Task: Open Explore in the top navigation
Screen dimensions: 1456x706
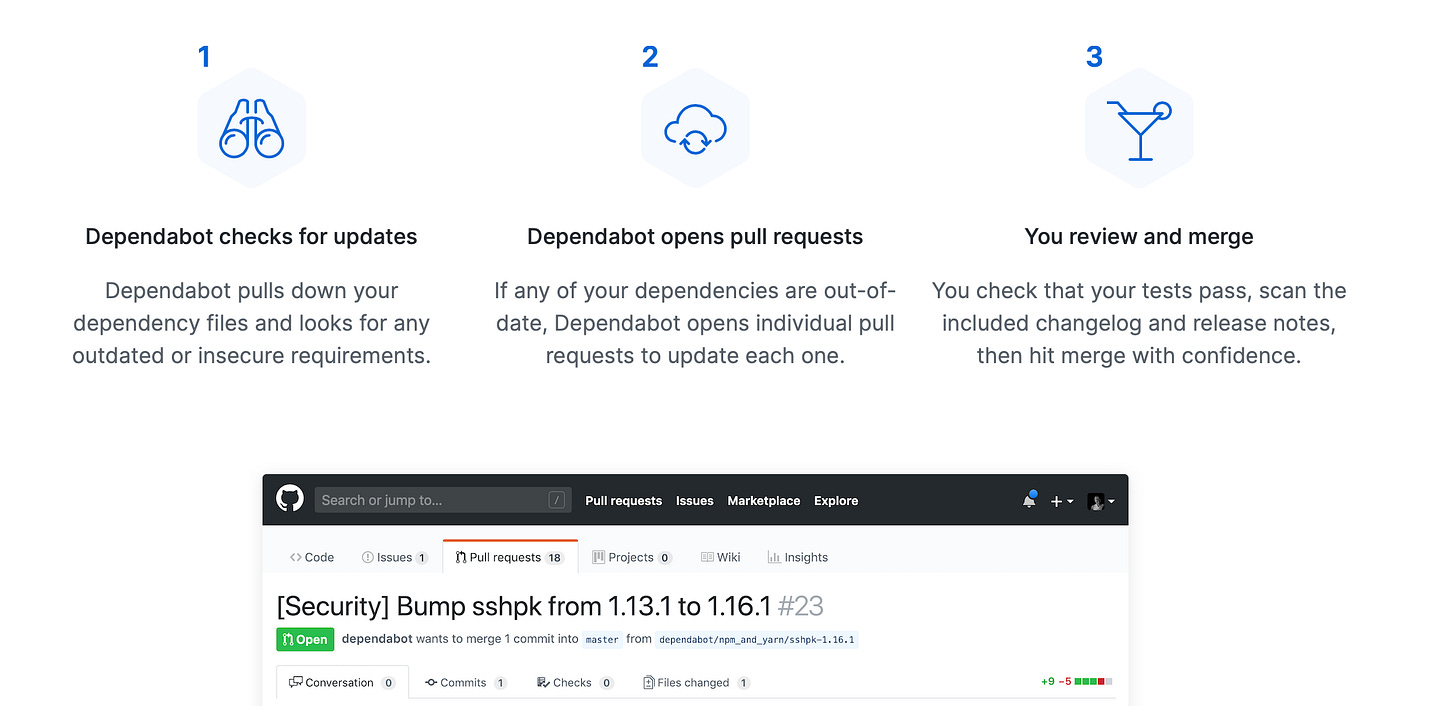Action: tap(836, 501)
